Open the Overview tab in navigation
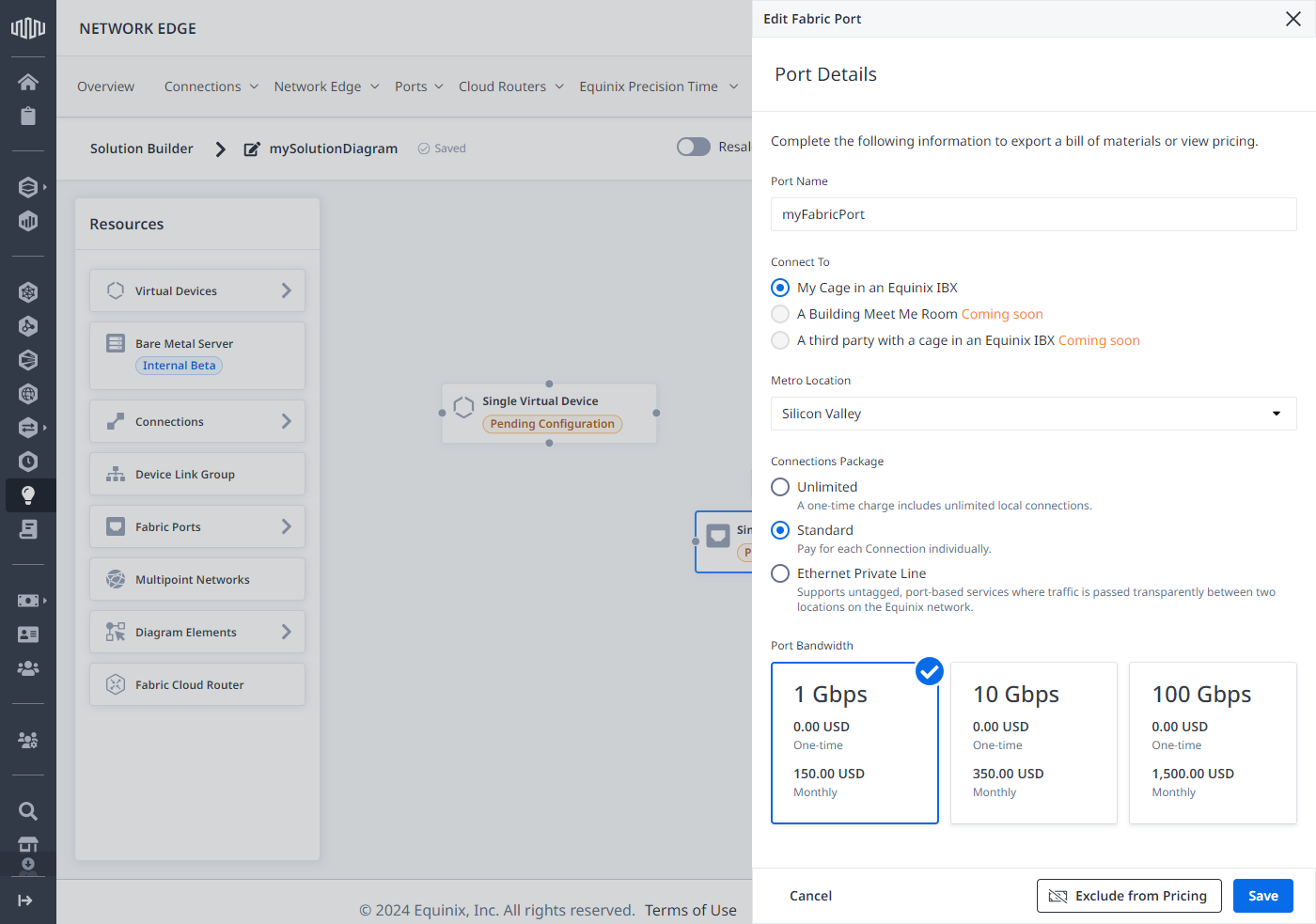Viewport: 1316px width, 924px height. pyautogui.click(x=105, y=86)
